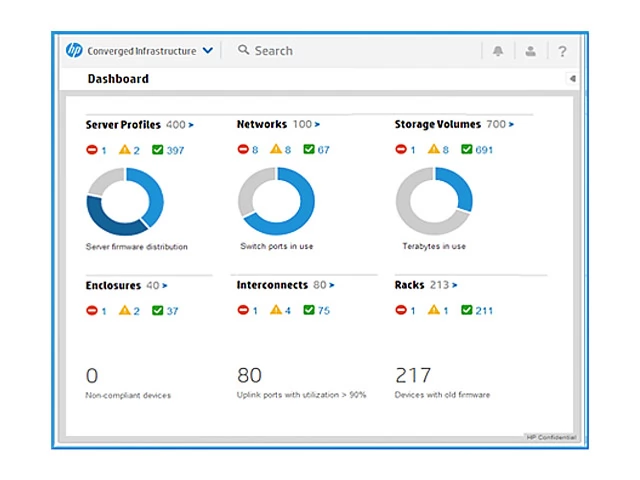The height and width of the screenshot is (480, 640).
Task: Click the 397 OK server profiles count
Action: [x=175, y=150]
